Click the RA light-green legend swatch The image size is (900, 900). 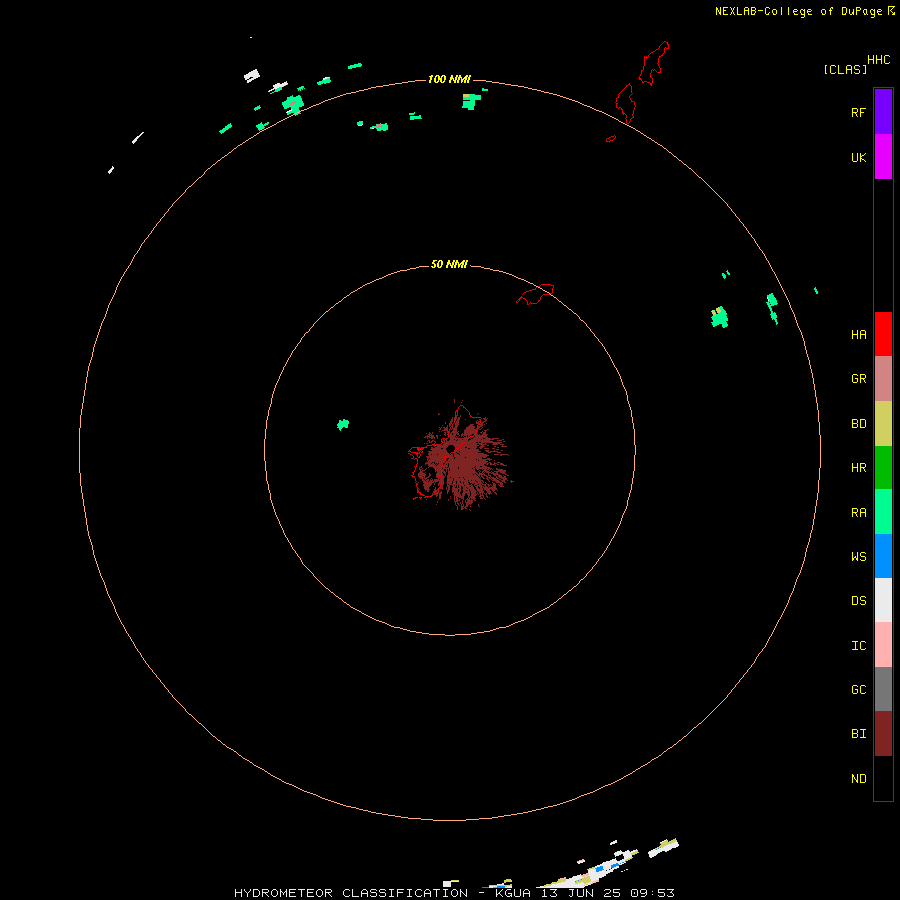click(x=883, y=512)
